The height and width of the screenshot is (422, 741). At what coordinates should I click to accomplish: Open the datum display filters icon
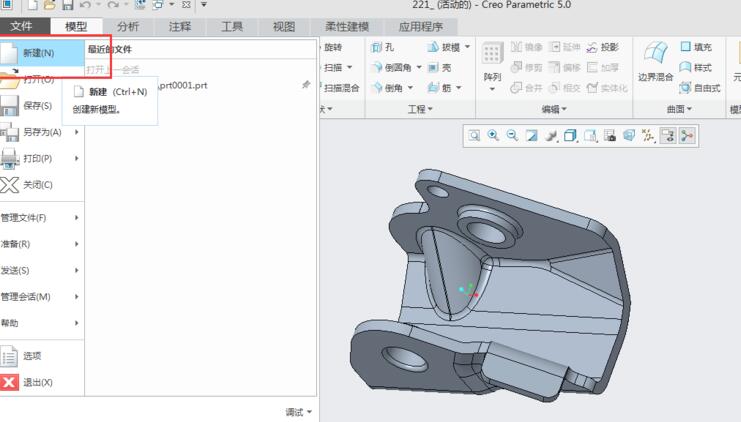click(648, 136)
